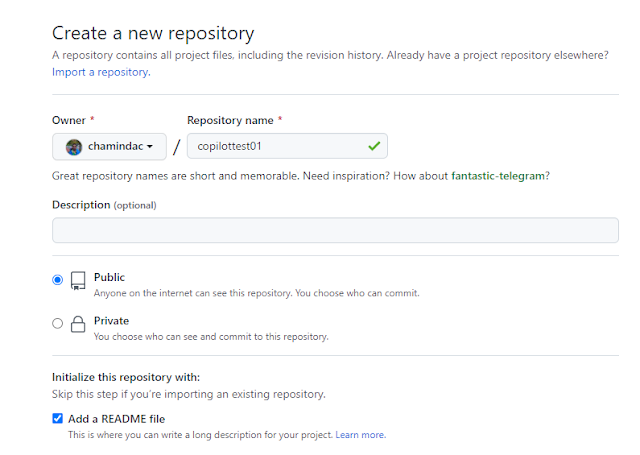This screenshot has width=640, height=455.
Task: Follow the Import a repository link
Action: (x=99, y=72)
